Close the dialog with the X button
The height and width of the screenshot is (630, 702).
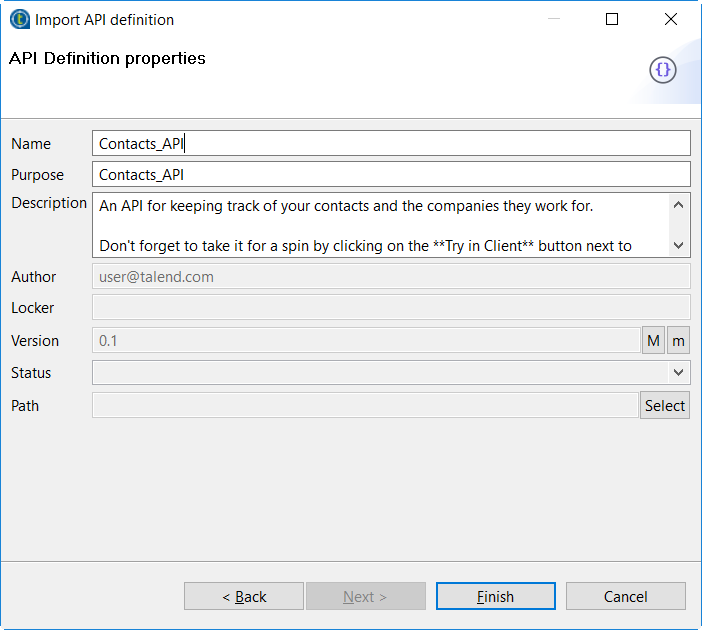(x=670, y=19)
